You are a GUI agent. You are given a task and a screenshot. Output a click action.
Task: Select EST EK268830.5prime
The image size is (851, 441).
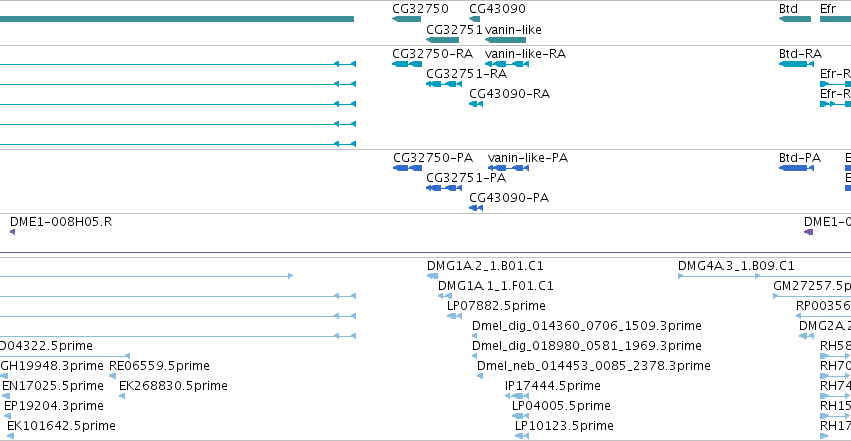point(173,386)
